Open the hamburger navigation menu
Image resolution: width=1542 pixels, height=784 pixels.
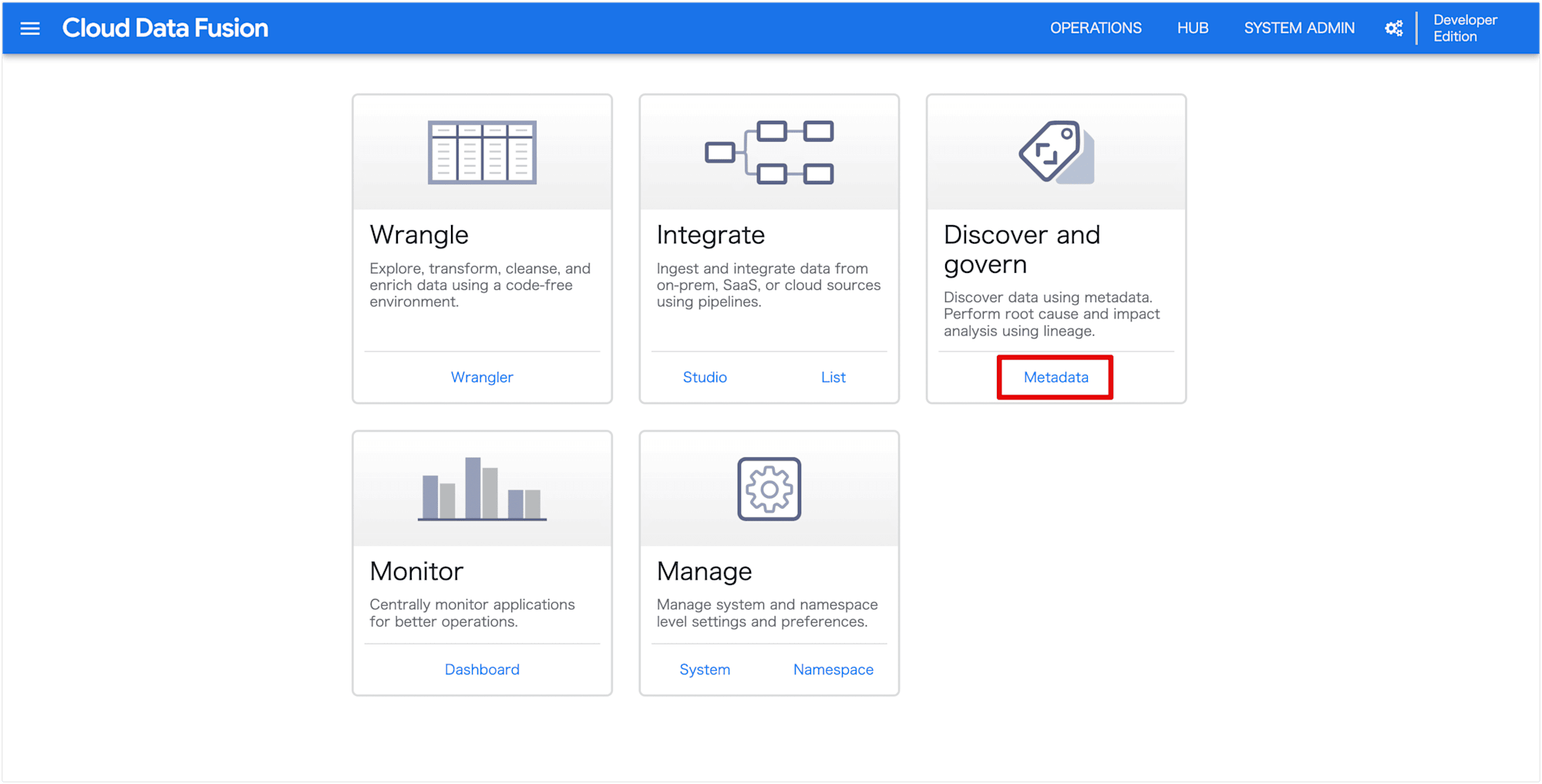click(x=30, y=29)
